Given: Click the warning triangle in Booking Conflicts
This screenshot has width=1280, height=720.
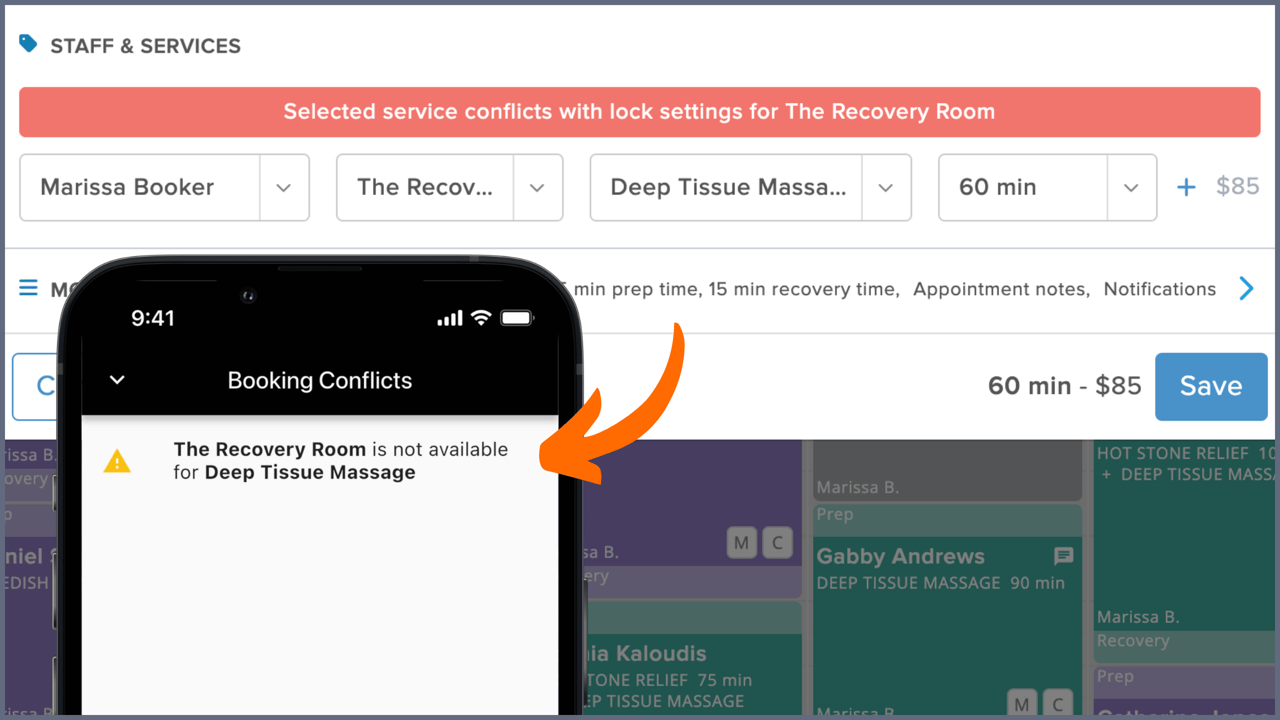Looking at the screenshot, I should coord(117,460).
